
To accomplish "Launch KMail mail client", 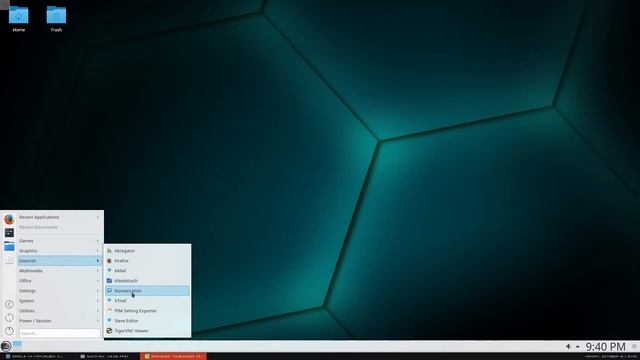I will click(x=148, y=271).
